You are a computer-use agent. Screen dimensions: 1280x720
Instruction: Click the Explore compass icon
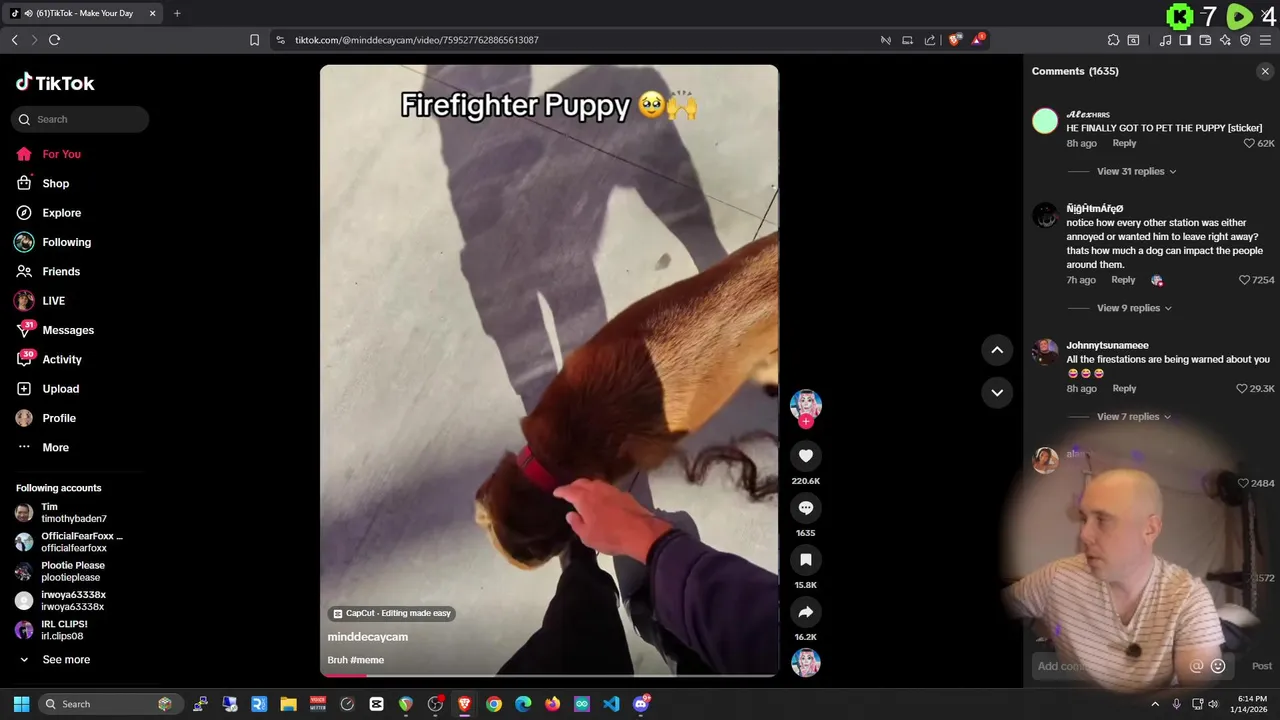point(24,213)
